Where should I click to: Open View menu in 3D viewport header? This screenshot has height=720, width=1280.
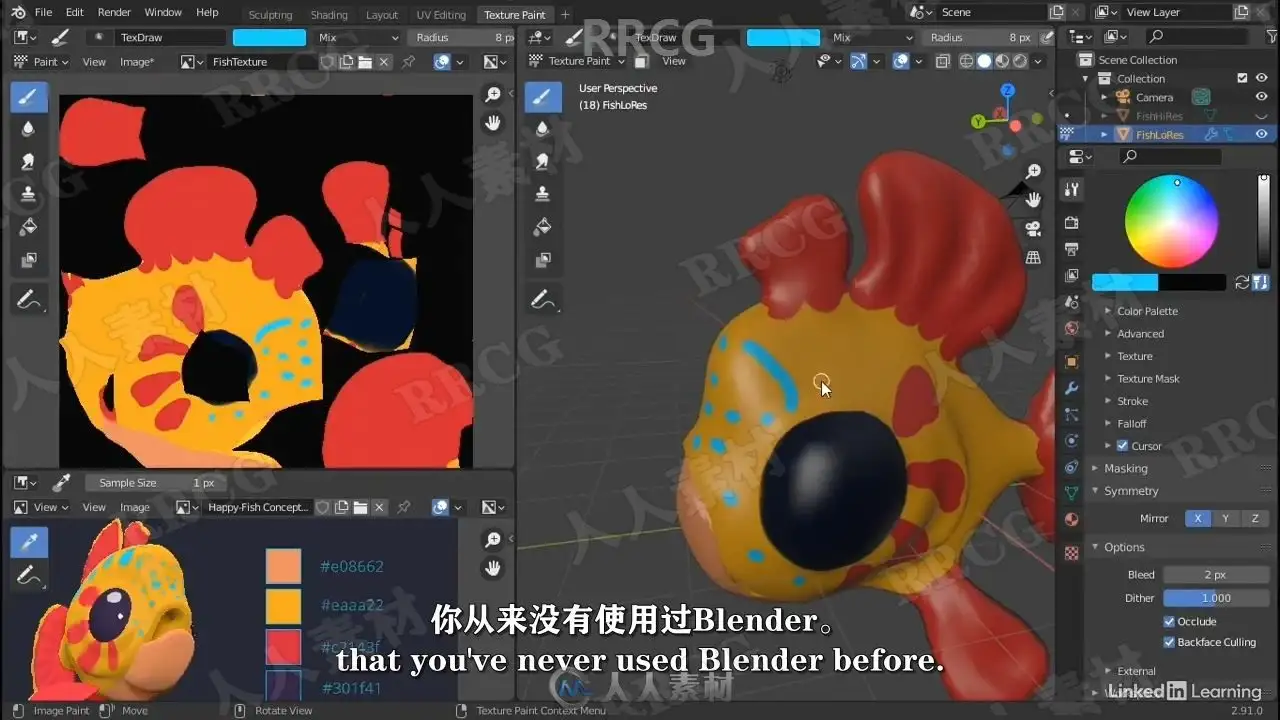(674, 61)
